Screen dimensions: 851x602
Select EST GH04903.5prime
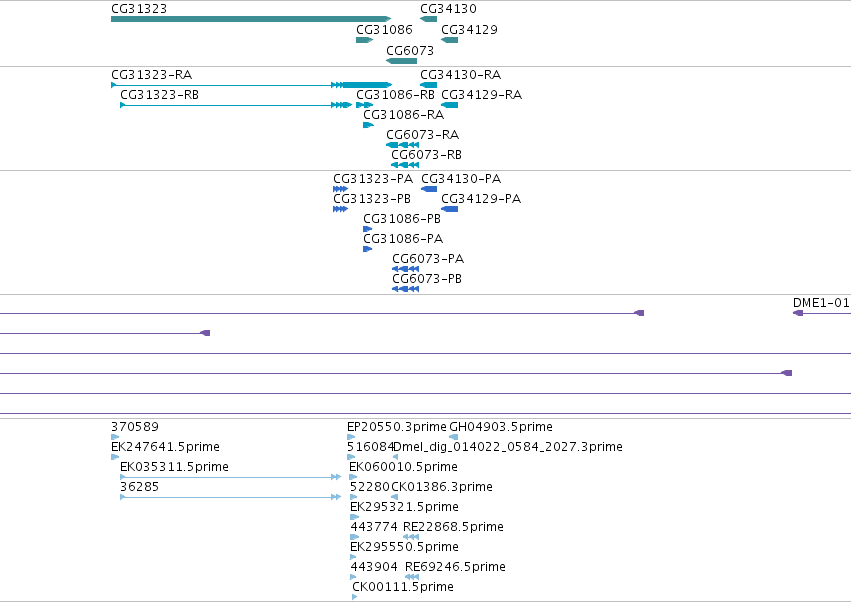coord(454,437)
